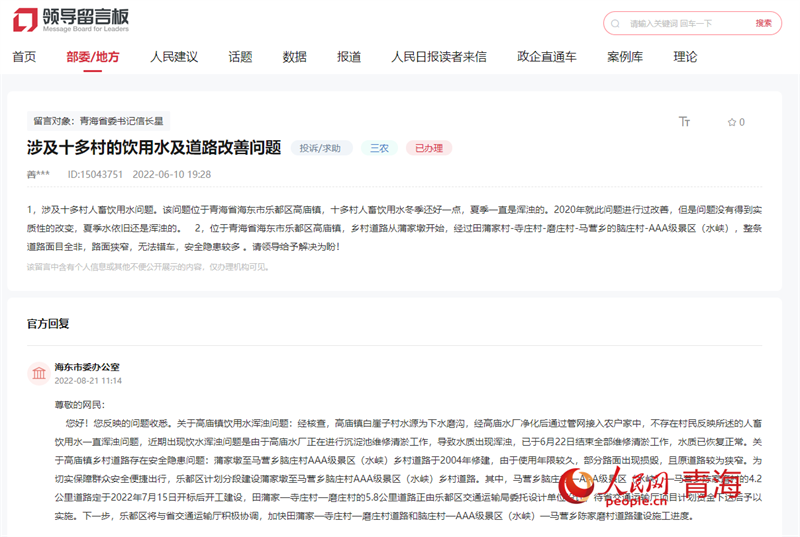The image size is (800, 537).
Task: Open the 人民建议 navigation item
Action: 174,57
